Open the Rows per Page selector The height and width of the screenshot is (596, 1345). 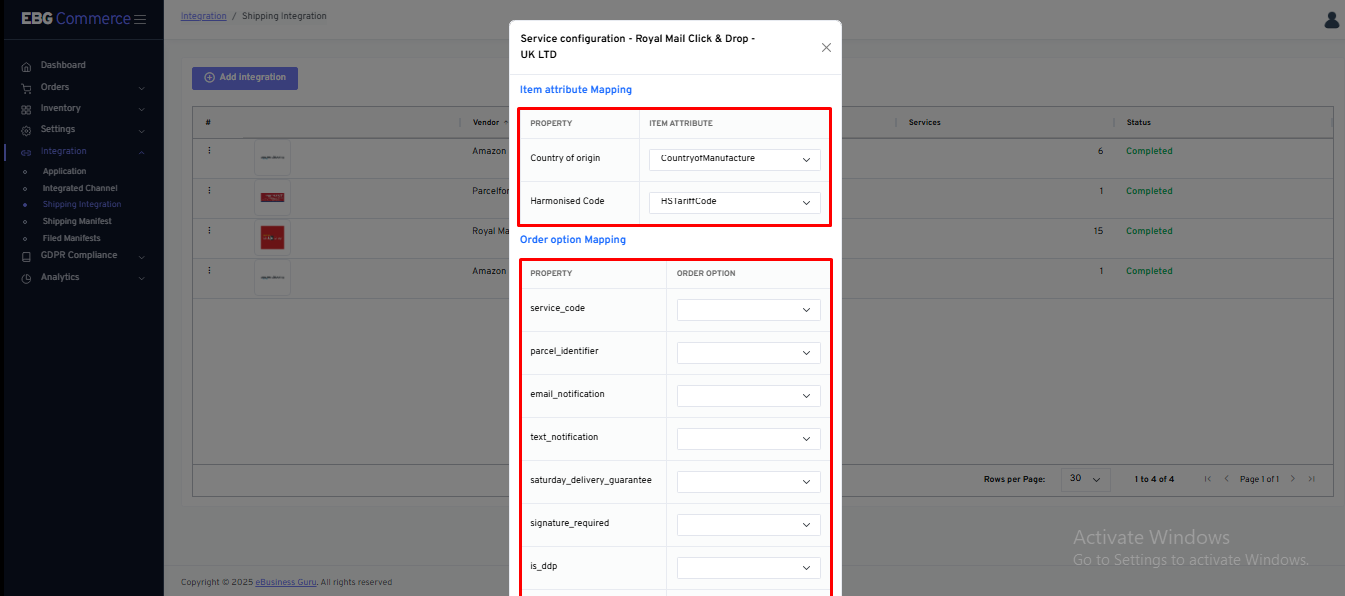(x=1085, y=479)
